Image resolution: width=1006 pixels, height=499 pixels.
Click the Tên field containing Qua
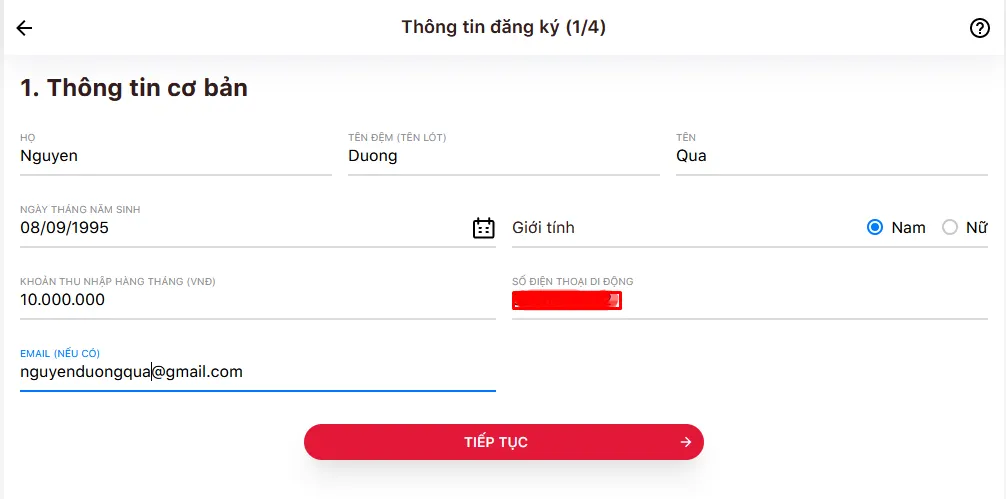coord(691,156)
